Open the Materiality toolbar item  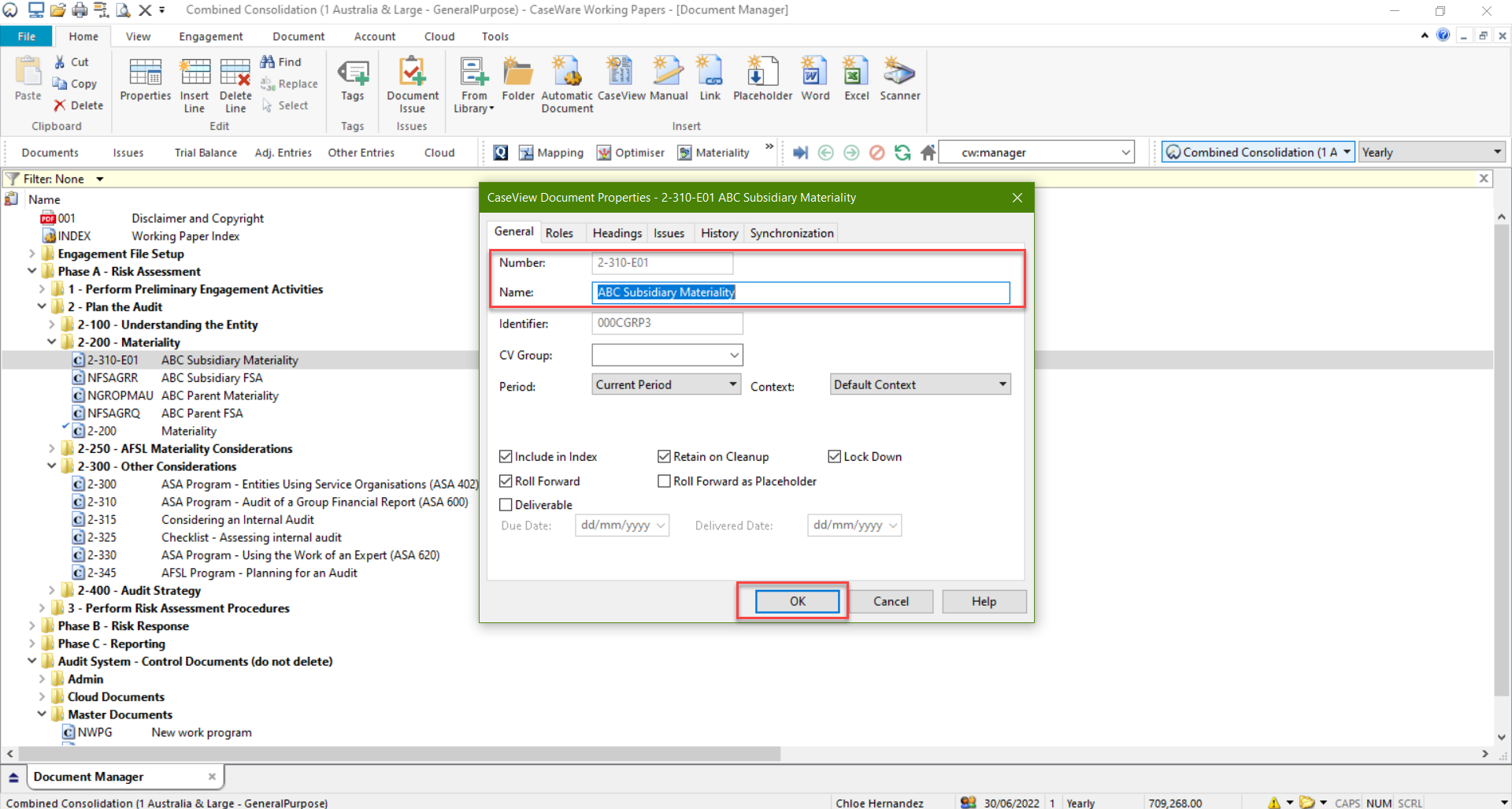713,153
